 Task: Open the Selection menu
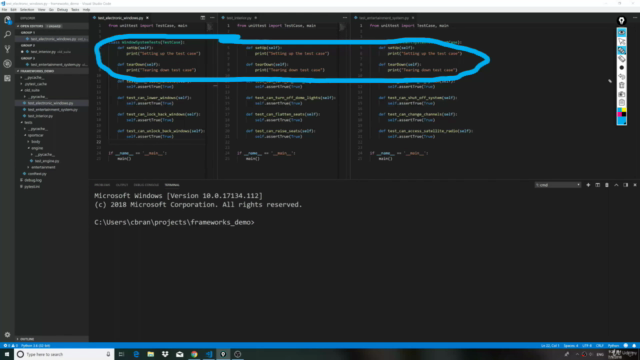click(27, 9)
